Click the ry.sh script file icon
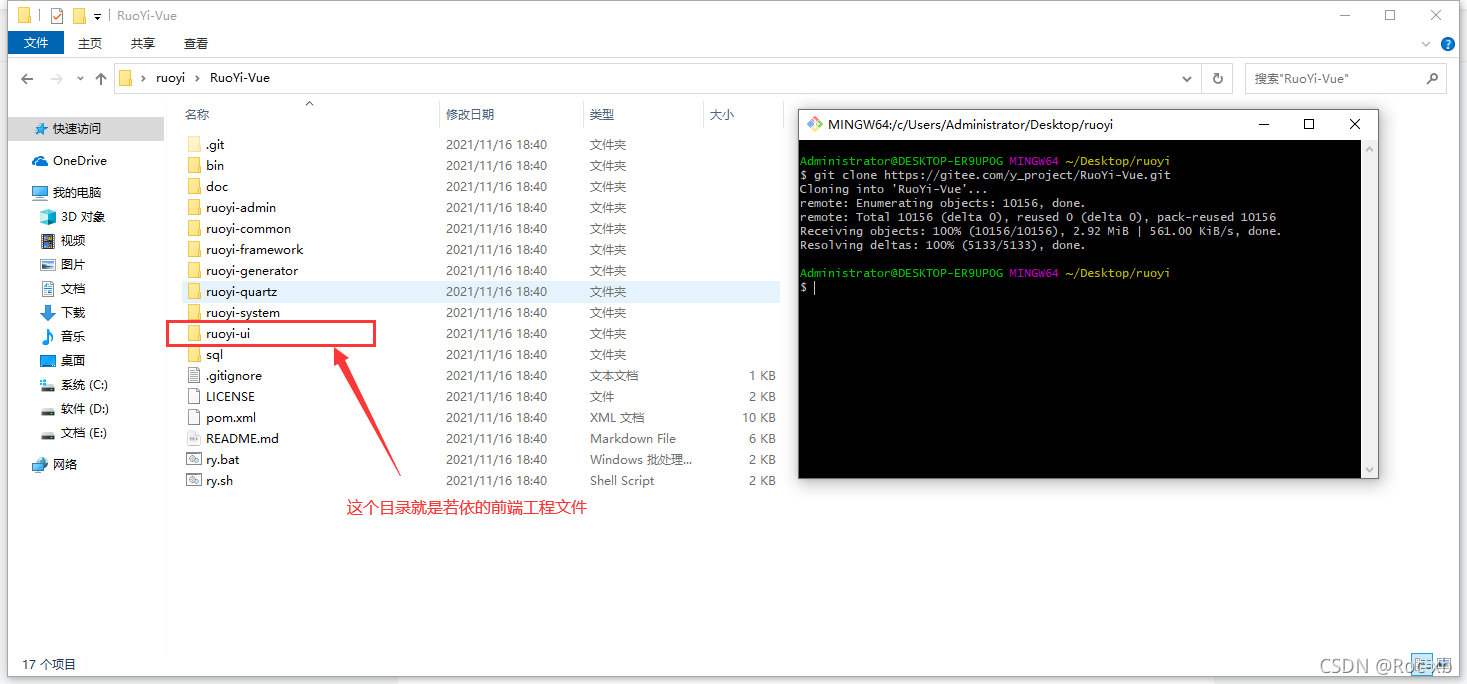 (194, 481)
